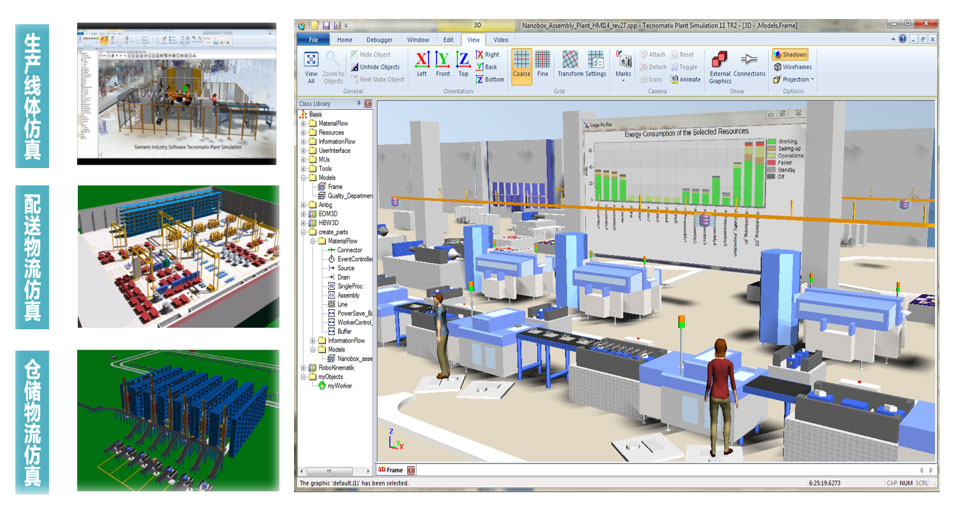Screen dimensions: 962x506
Task: Open the Transform grid tool
Action: pos(570,63)
